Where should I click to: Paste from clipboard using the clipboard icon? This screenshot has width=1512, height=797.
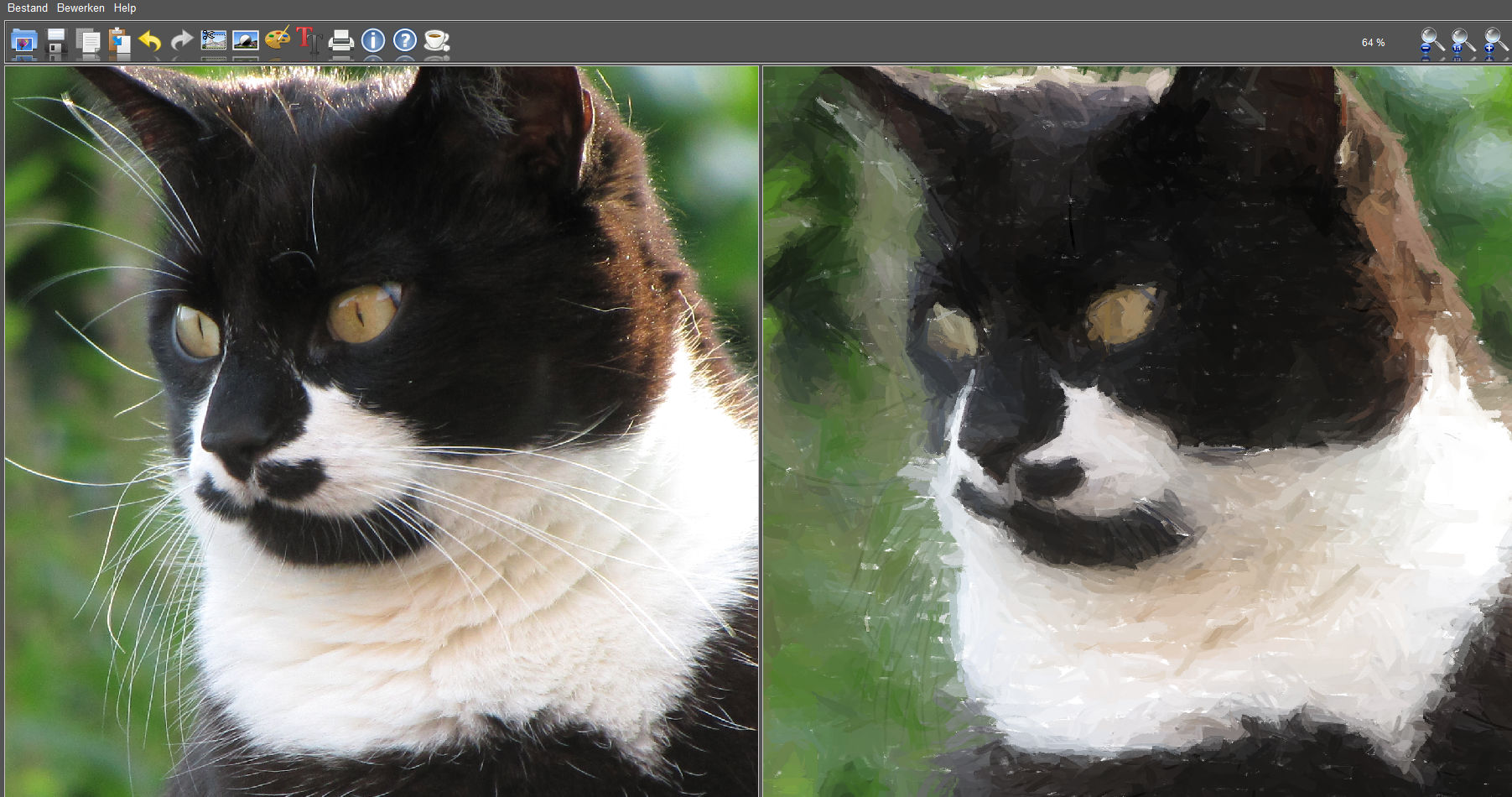119,42
